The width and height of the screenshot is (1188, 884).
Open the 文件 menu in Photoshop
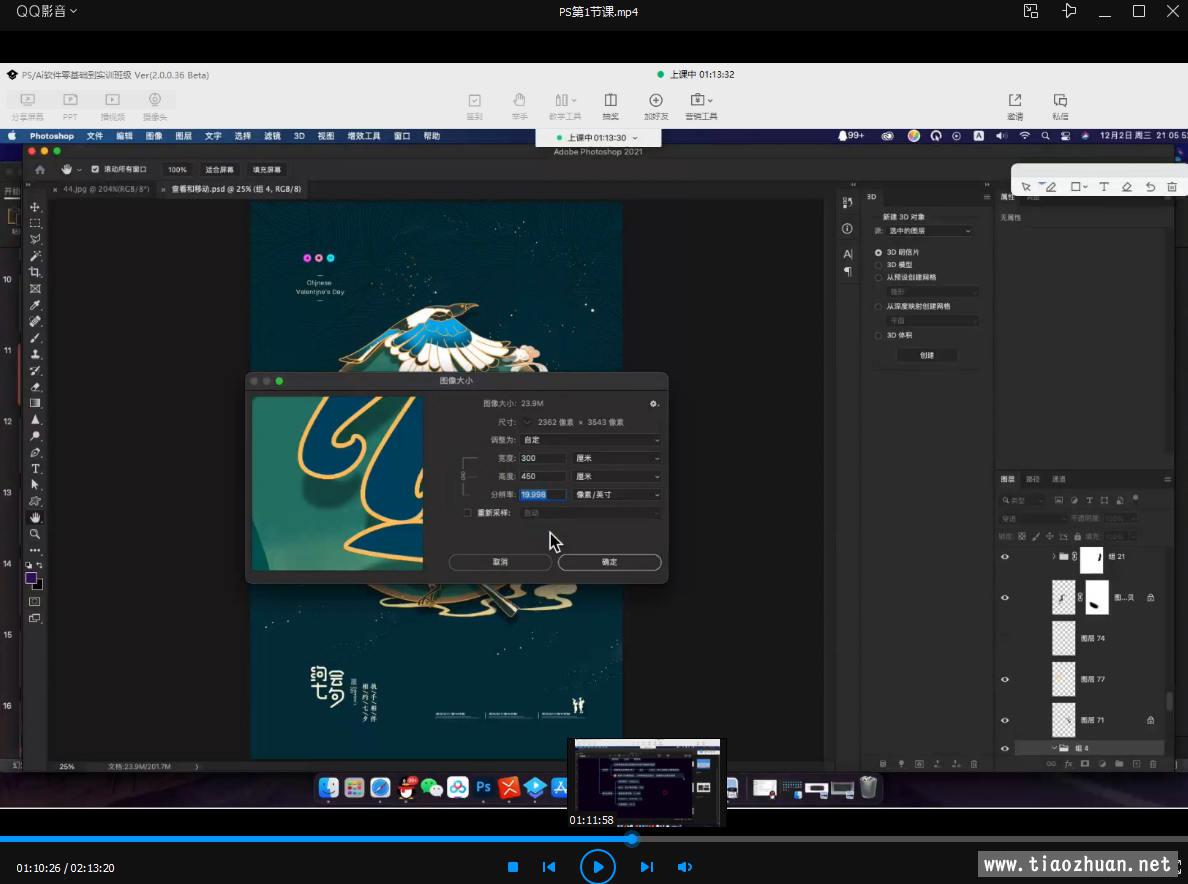(95, 136)
